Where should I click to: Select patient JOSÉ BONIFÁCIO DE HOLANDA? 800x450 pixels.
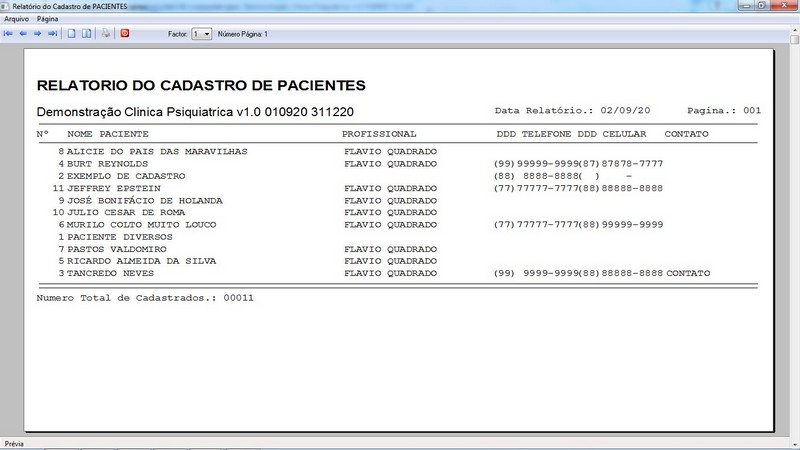click(x=144, y=201)
